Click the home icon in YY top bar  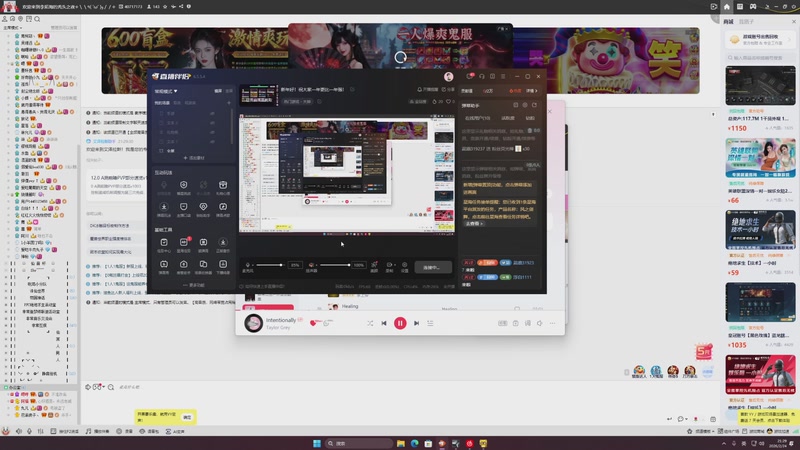click(727, 7)
